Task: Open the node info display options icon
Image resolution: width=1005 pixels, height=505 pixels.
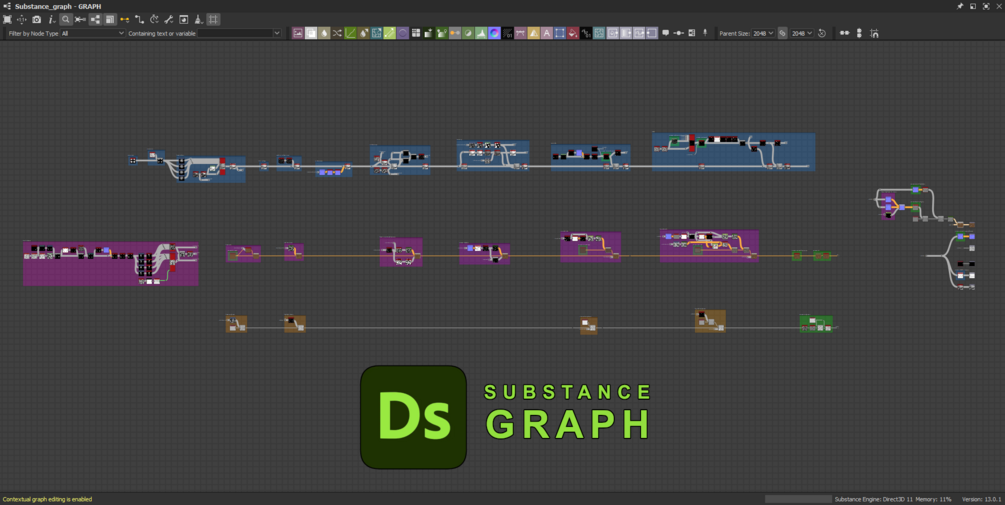Action: (x=51, y=19)
